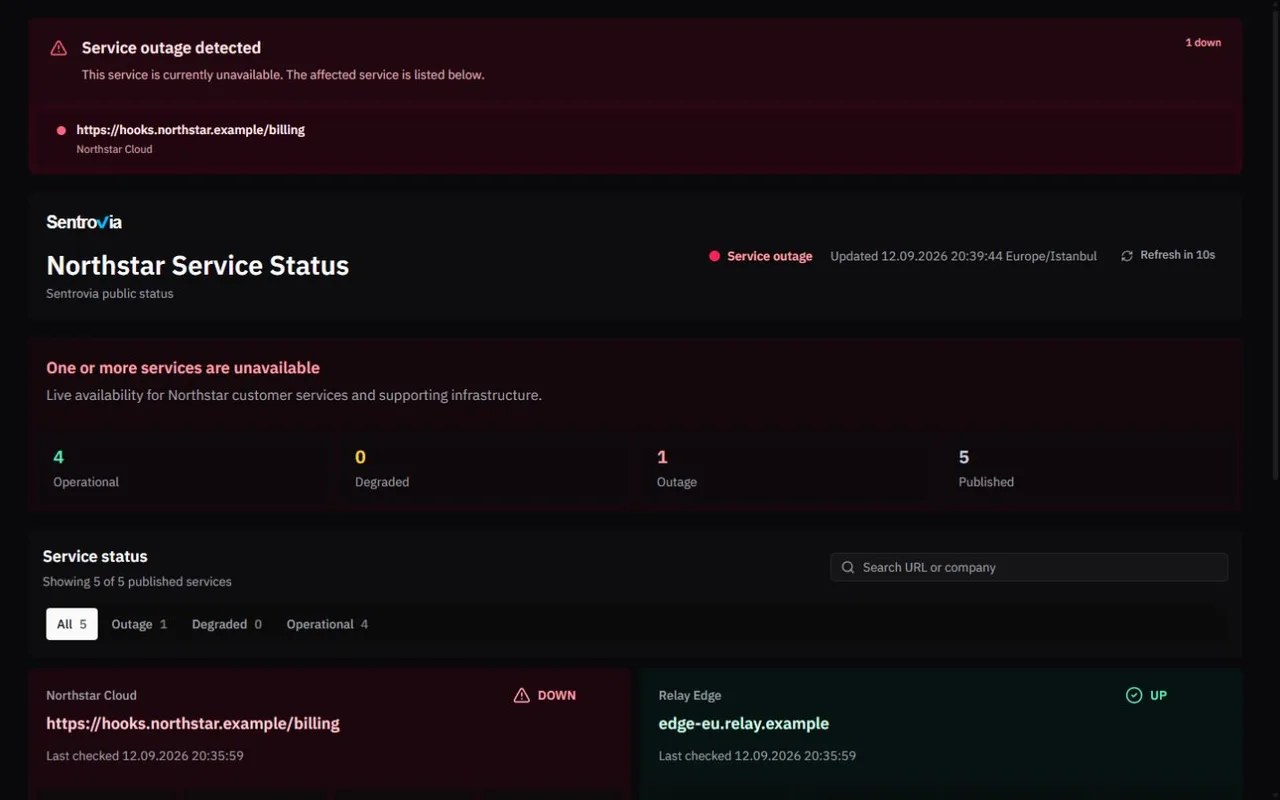The image size is (1280, 800).
Task: Click the red status dot beside Service outage
Action: point(714,256)
